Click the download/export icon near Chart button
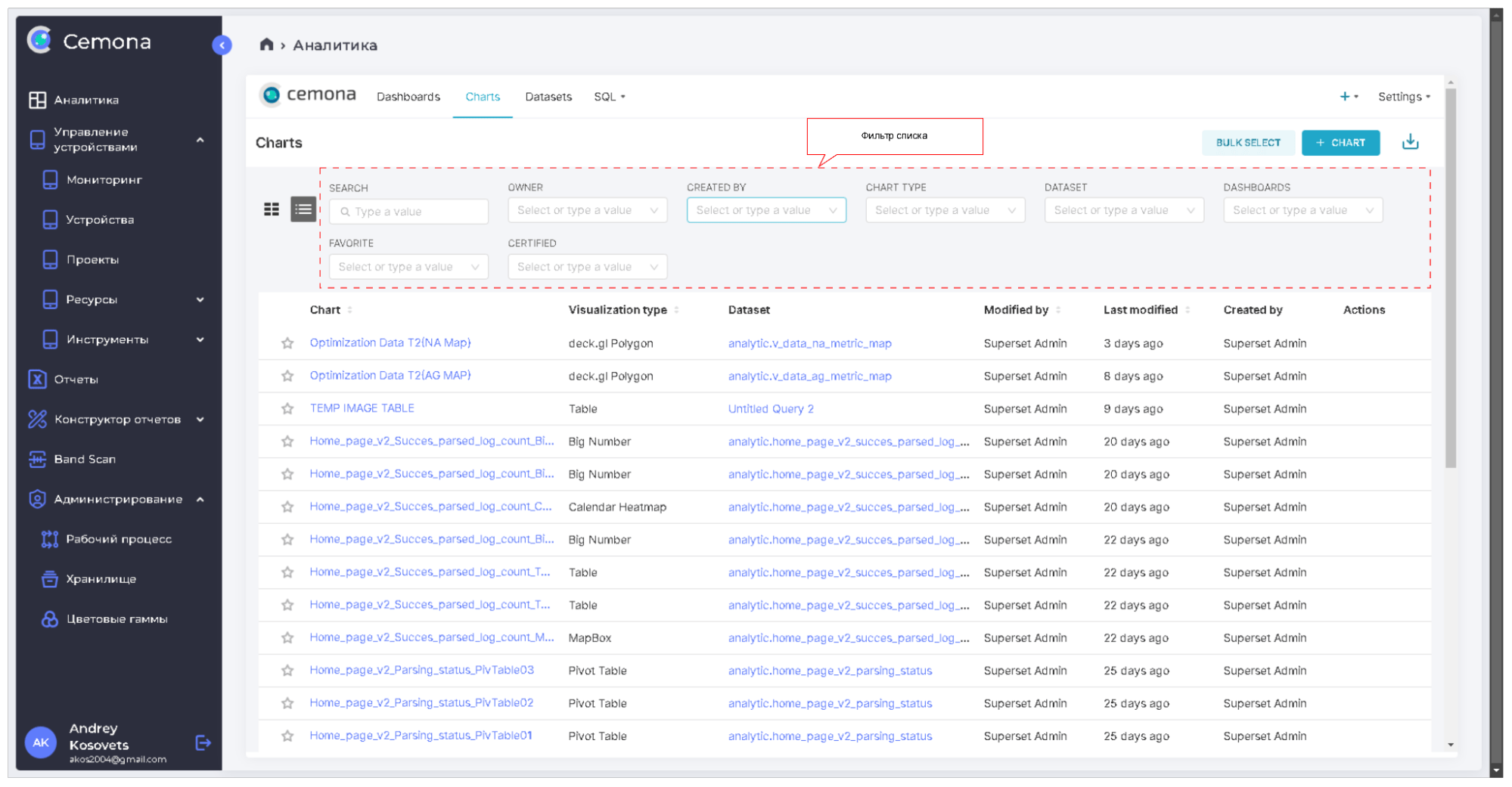1512x787 pixels. click(x=1410, y=142)
